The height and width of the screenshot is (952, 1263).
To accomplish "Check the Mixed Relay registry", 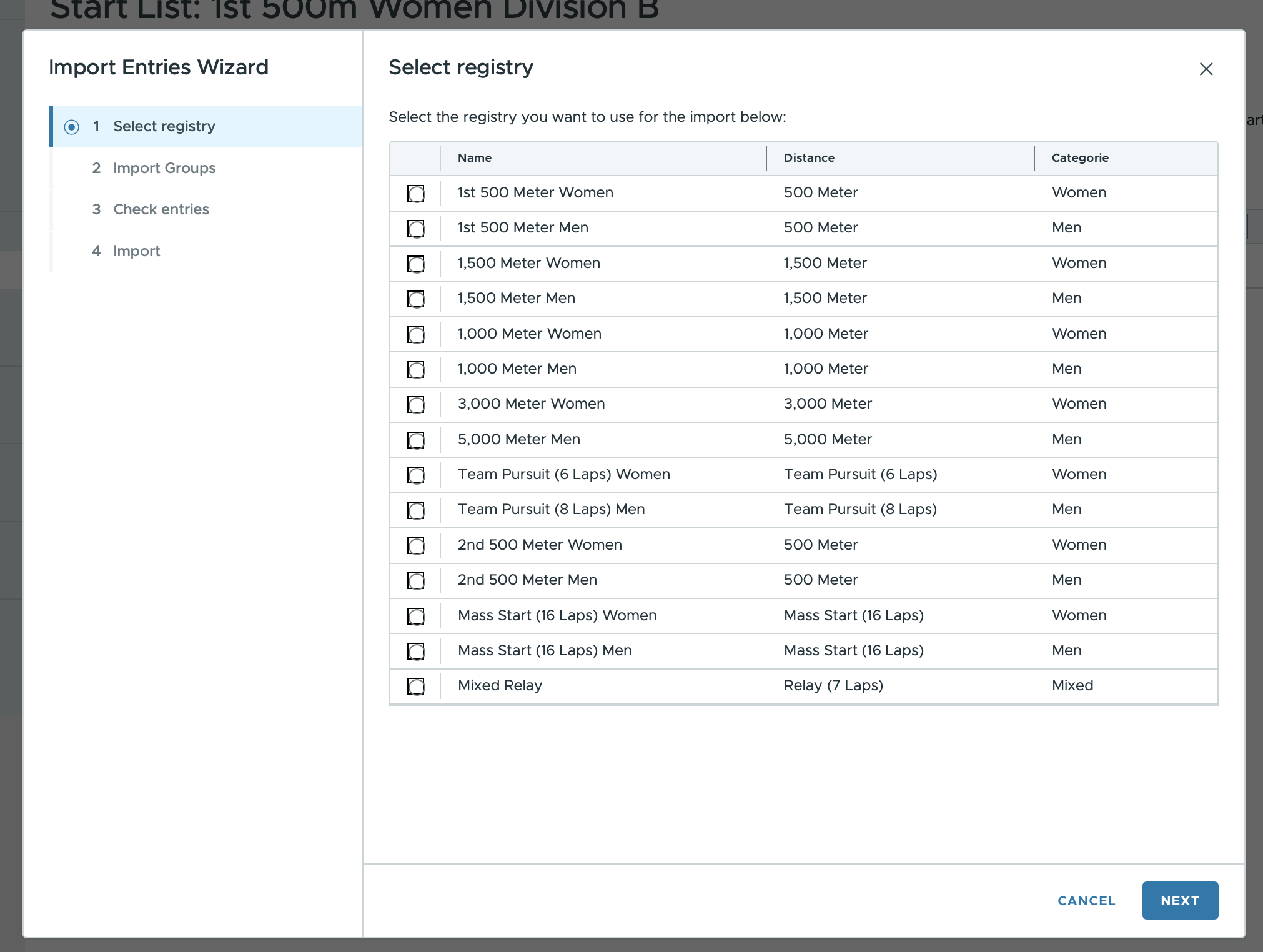I will click(416, 686).
